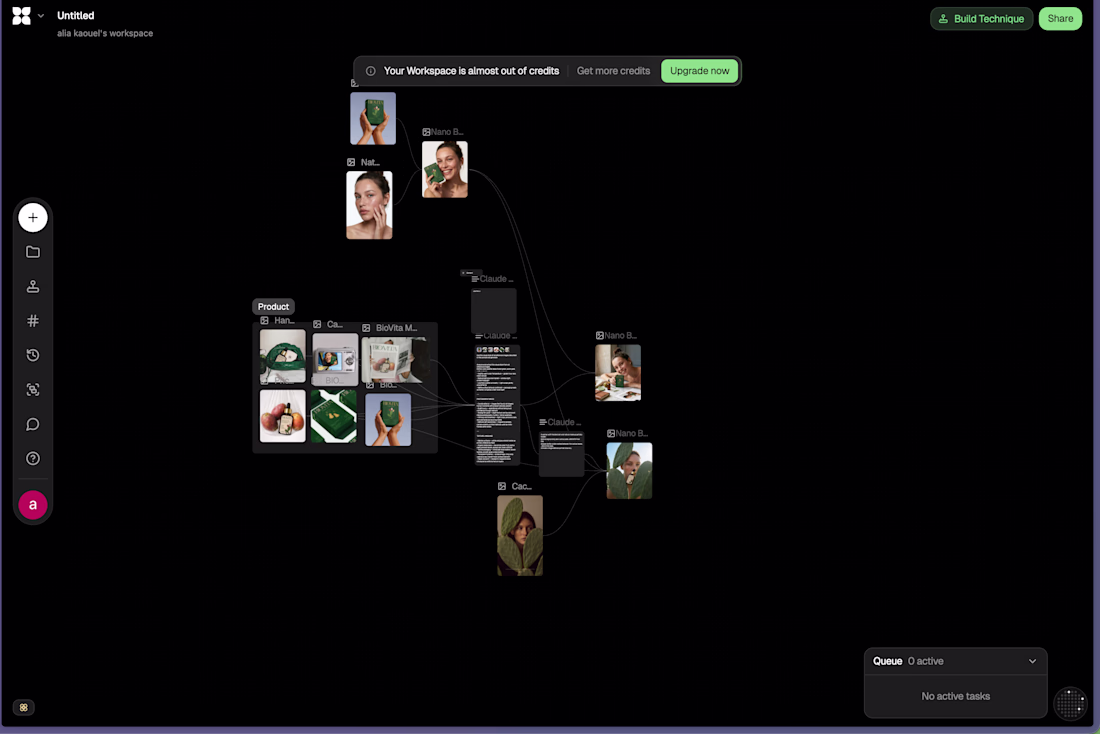This screenshot has height=734, width=1100.
Task: Open the help question-mark icon
Action: click(x=33, y=458)
